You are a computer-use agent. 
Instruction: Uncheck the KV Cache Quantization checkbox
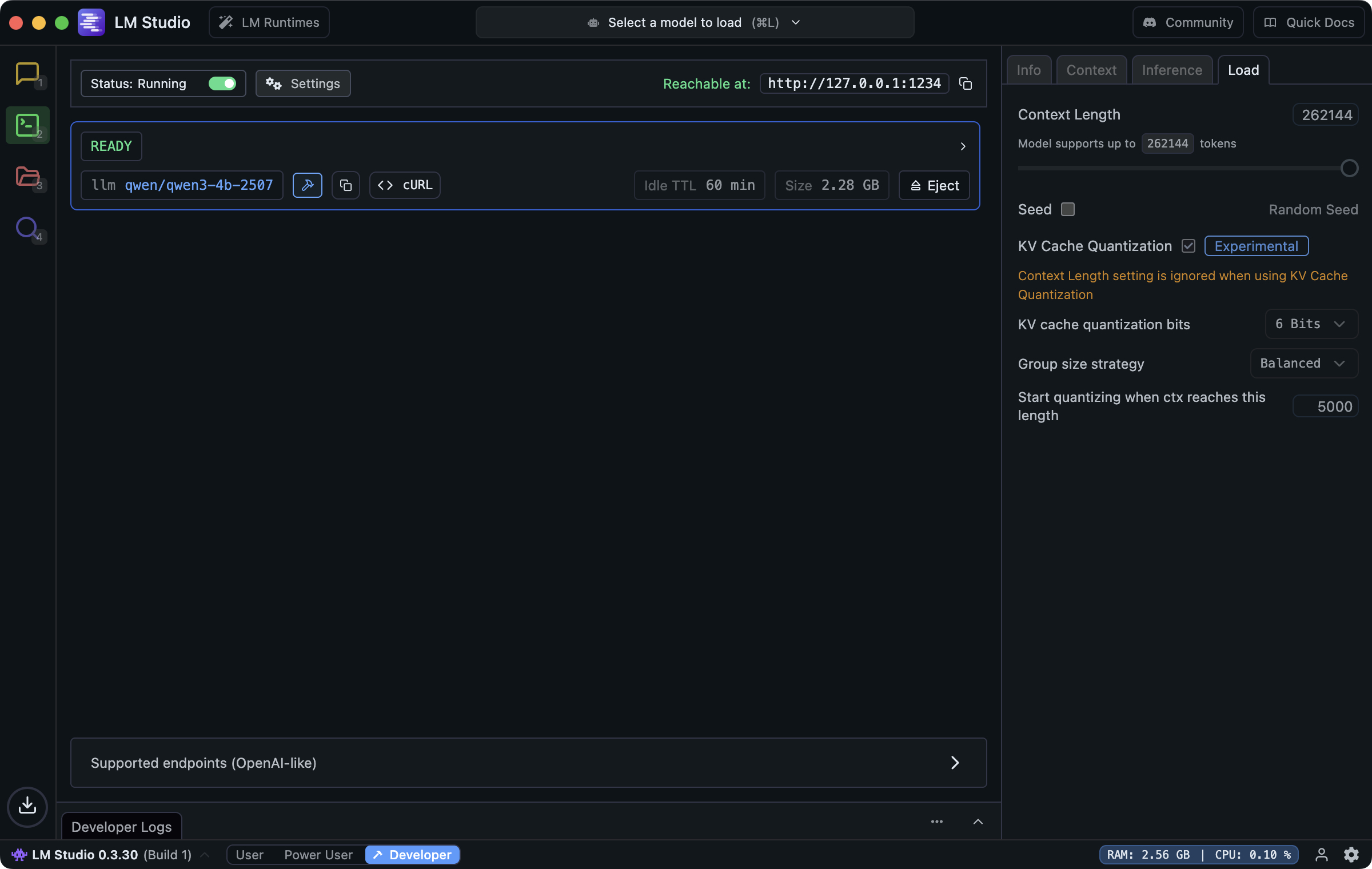[x=1188, y=246]
